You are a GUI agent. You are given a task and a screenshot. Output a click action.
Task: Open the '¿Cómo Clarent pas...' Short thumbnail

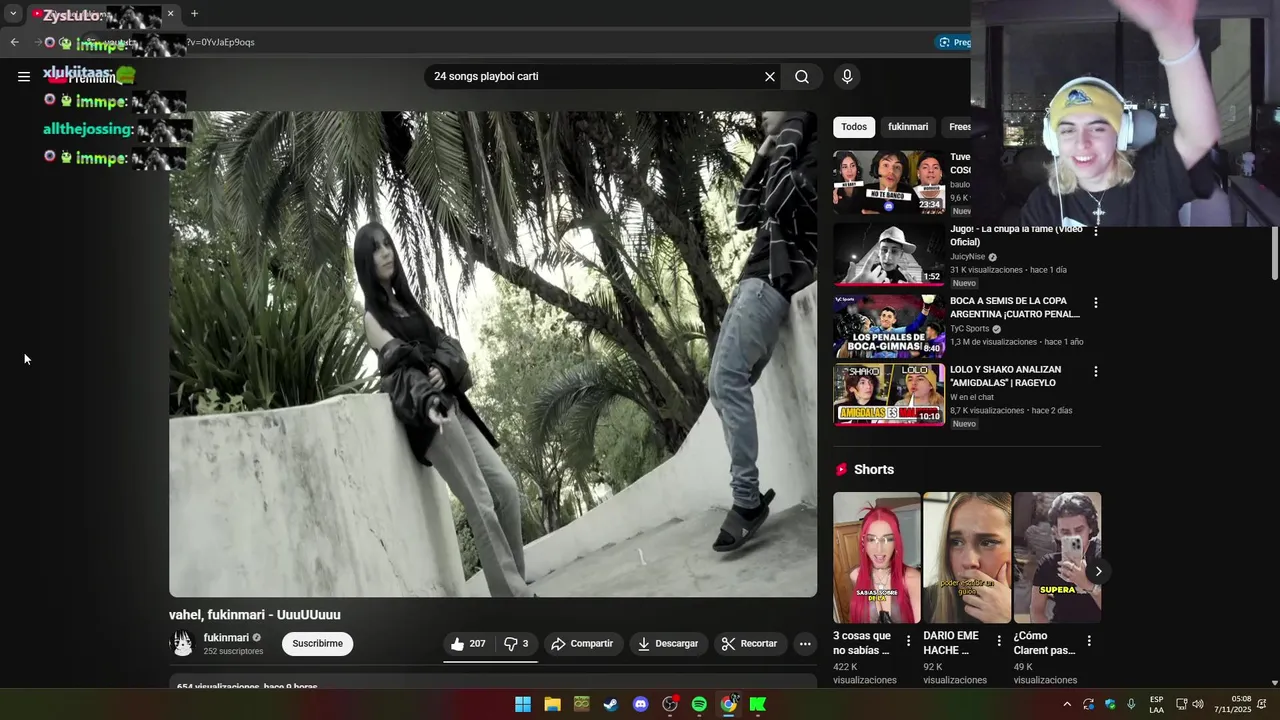pos(1057,558)
